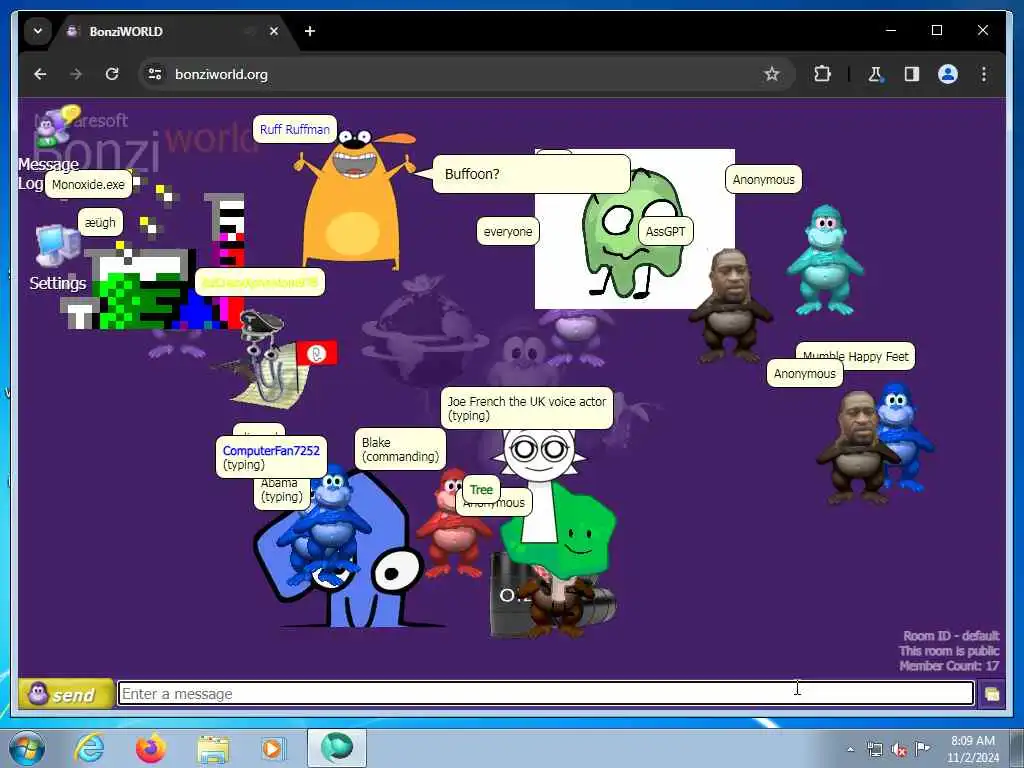The image size is (1024, 768).
Task: Reload the bonziworld.org page
Action: pos(112,74)
